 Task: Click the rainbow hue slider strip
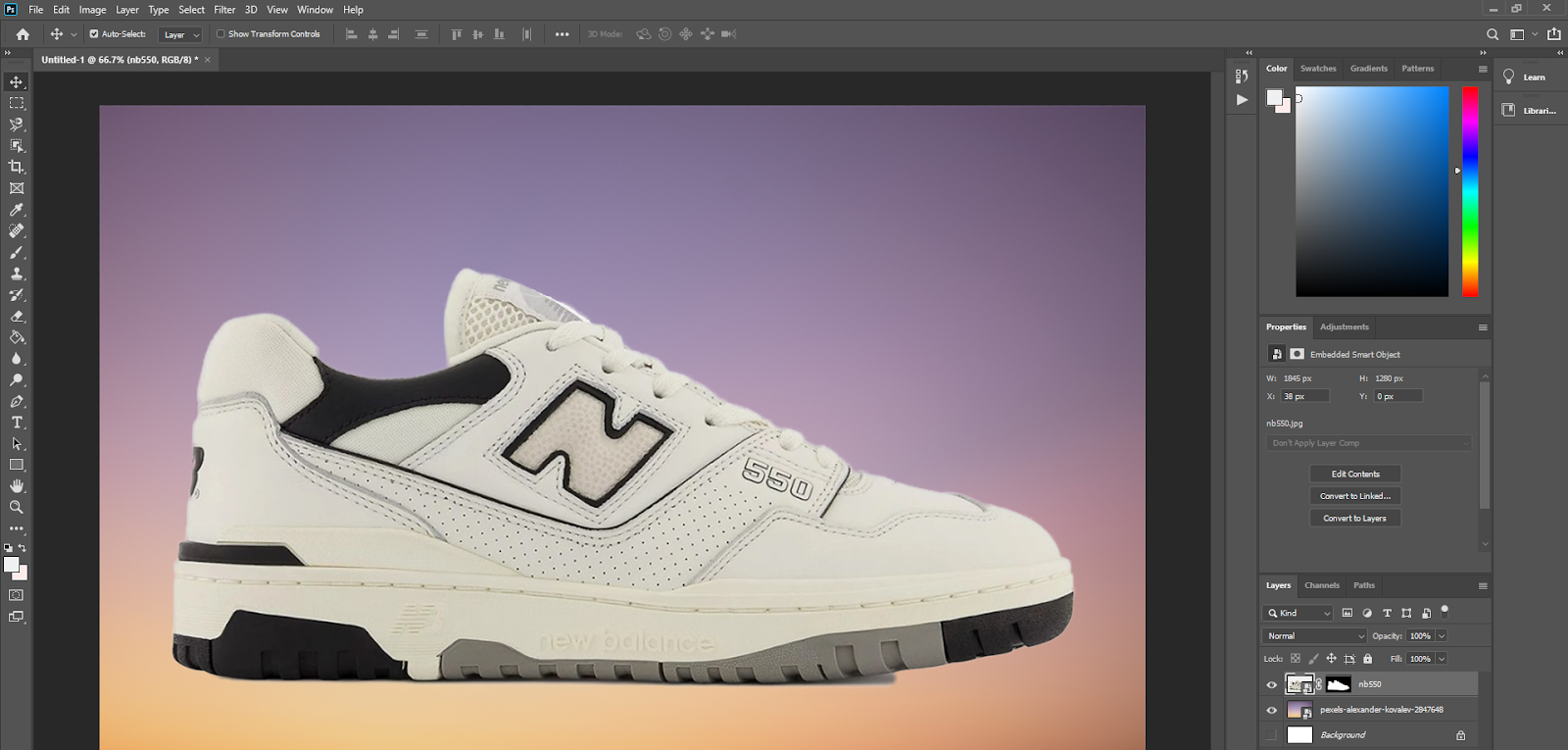coord(1470,191)
